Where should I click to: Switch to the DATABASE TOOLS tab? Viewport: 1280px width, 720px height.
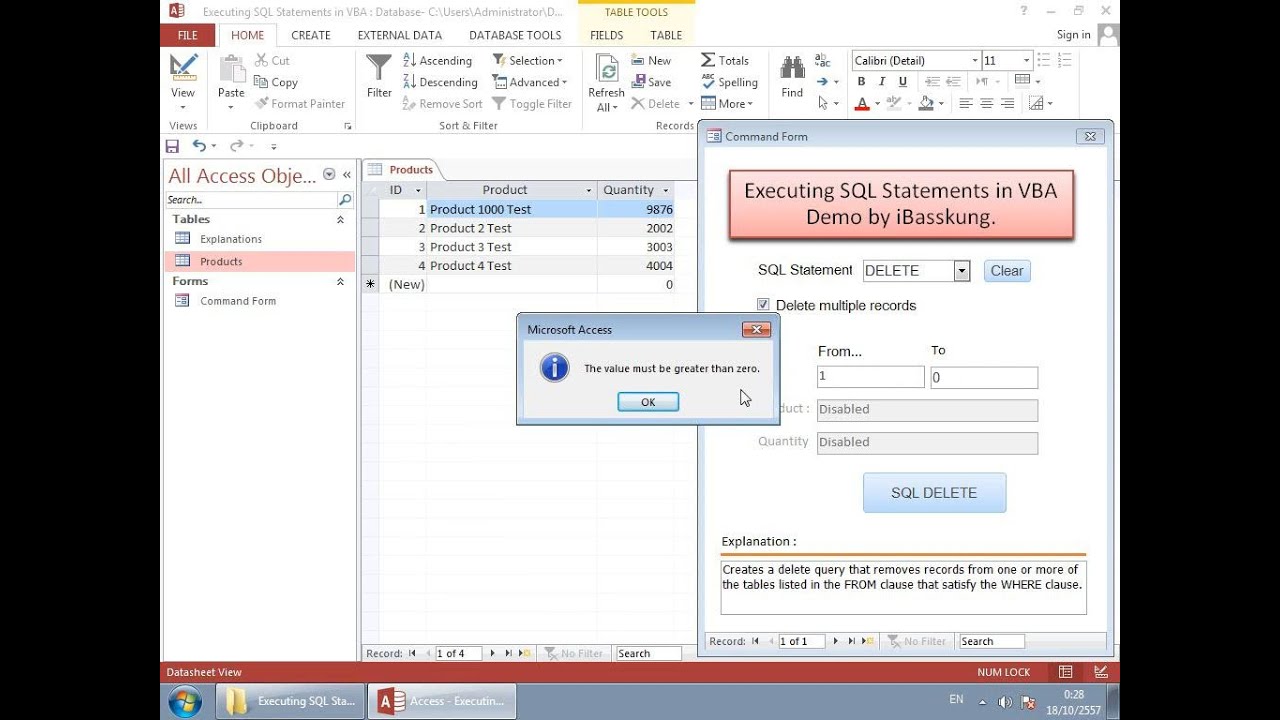click(x=515, y=35)
